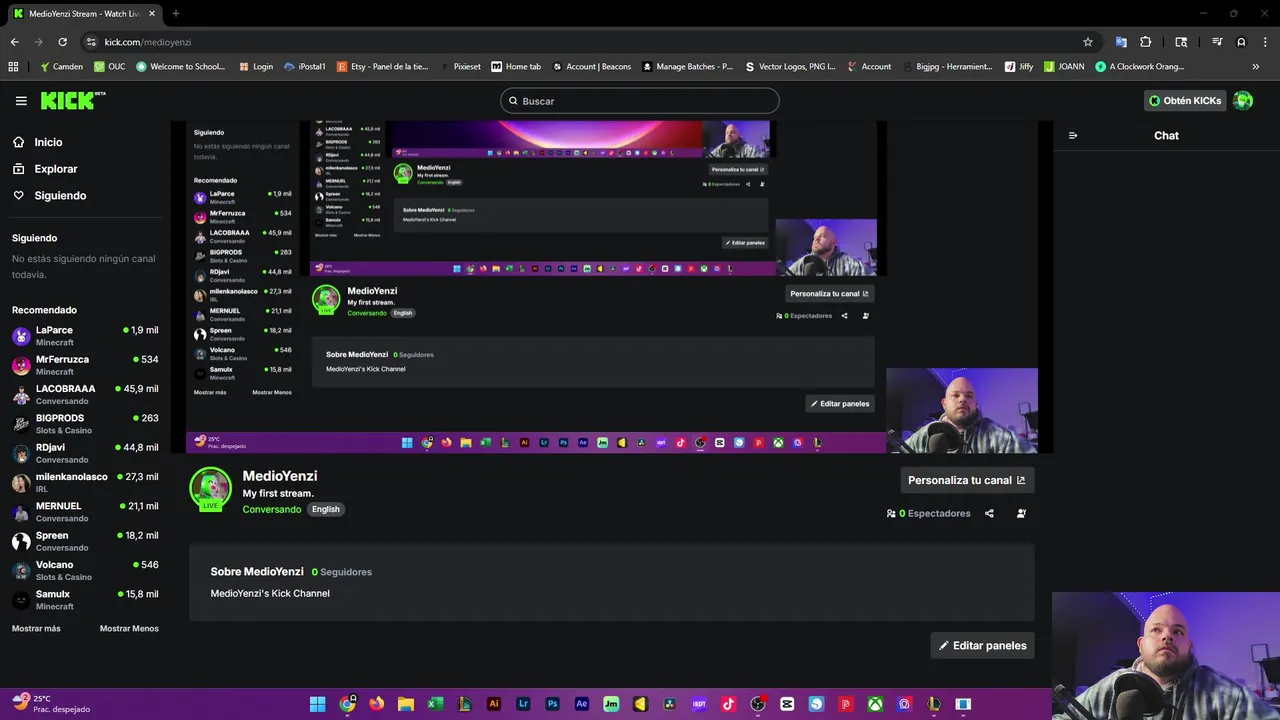1280x720 pixels.
Task: Click the weather widget in taskbar
Action: click(51, 704)
